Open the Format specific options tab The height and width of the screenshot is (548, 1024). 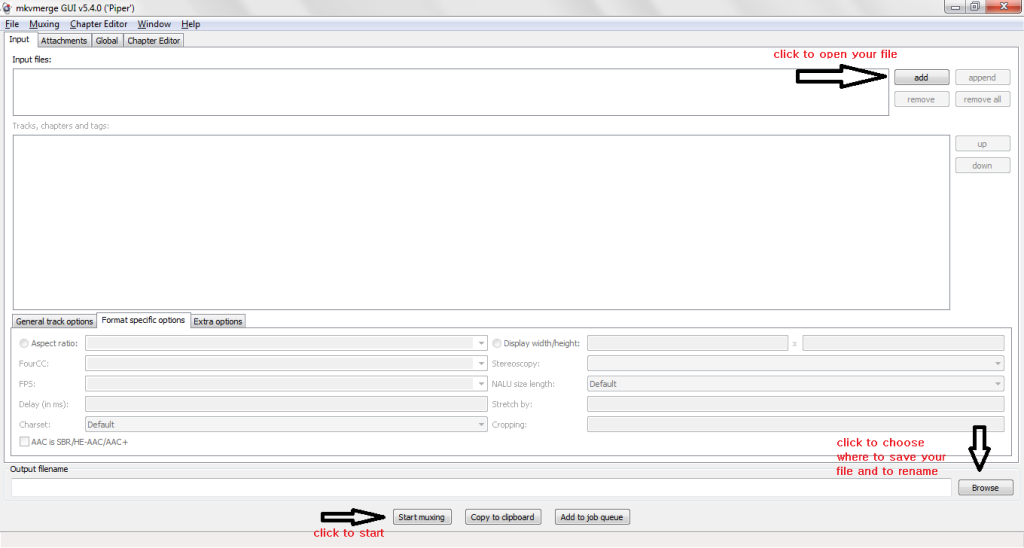(x=143, y=320)
